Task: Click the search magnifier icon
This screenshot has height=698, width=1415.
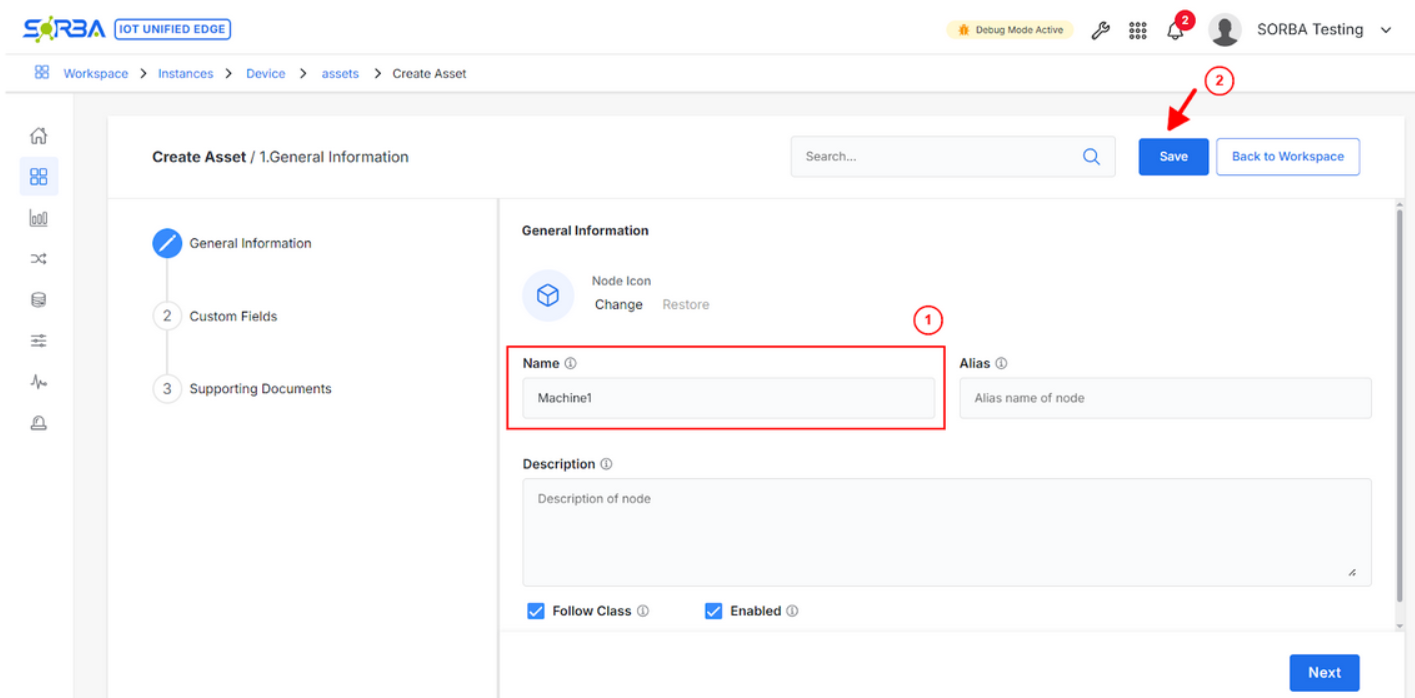Action: 1091,157
